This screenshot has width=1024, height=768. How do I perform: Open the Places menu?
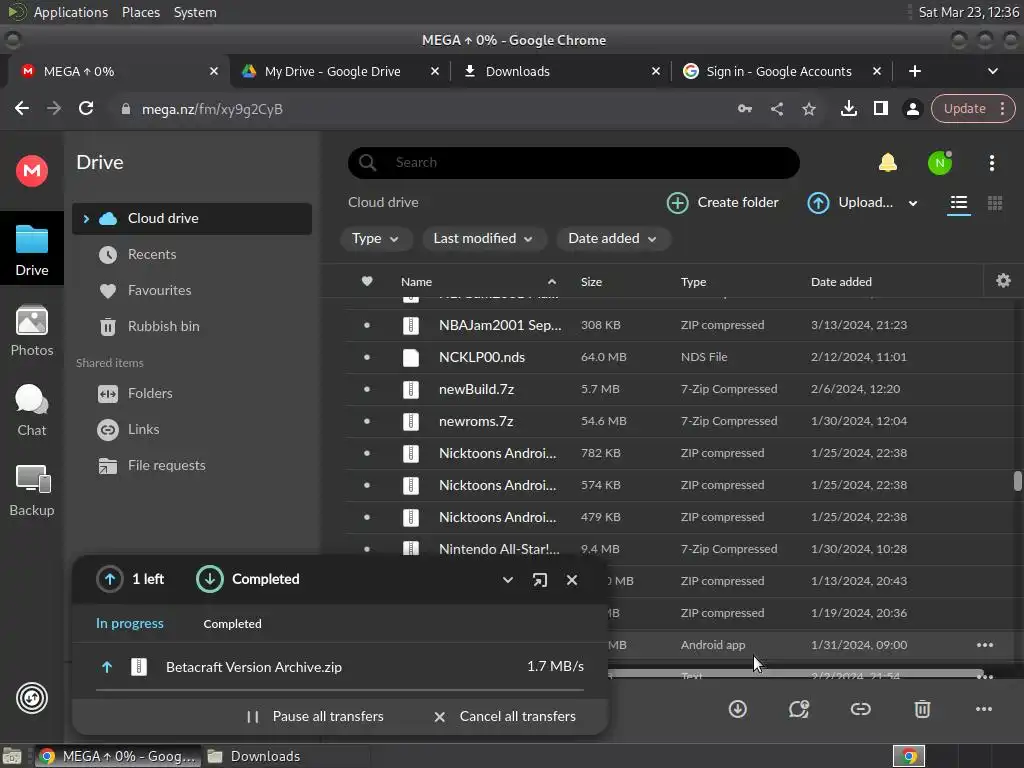(x=140, y=12)
